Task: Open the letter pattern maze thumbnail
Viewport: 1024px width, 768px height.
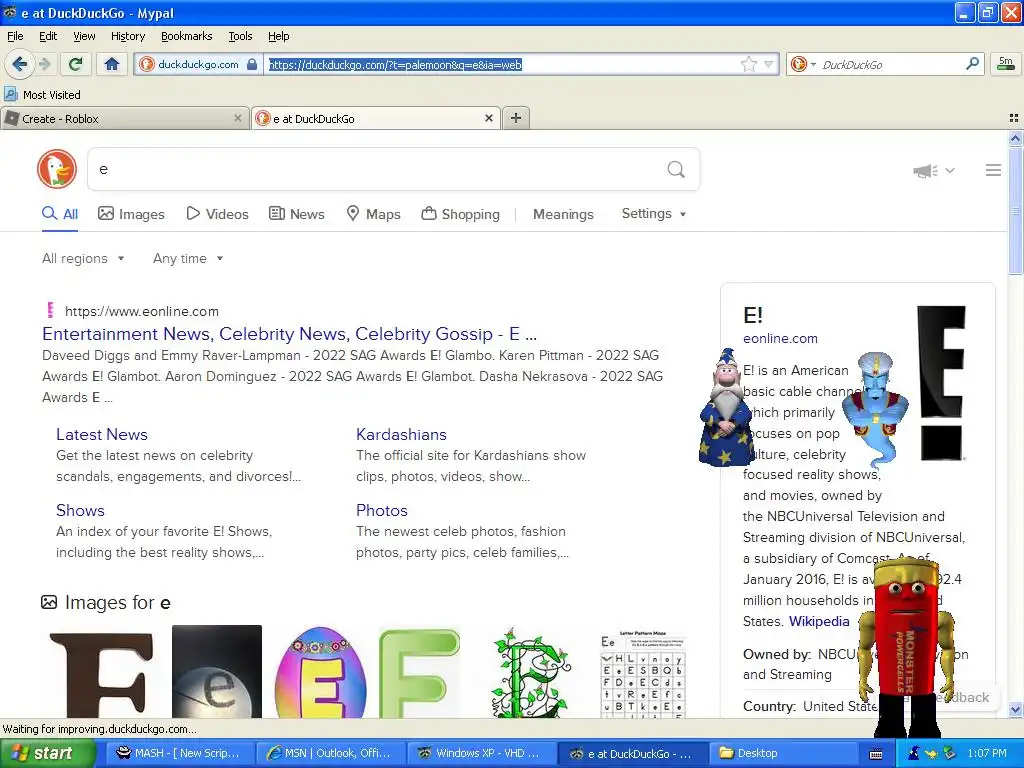Action: [643, 673]
